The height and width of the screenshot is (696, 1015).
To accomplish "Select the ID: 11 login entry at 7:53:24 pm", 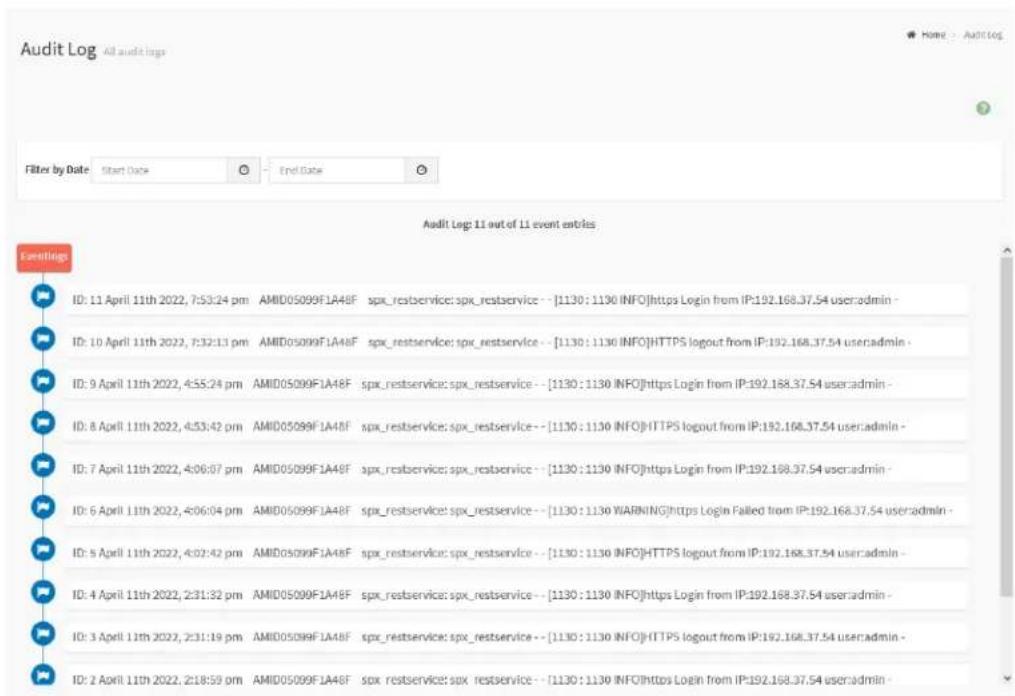I will tap(515, 300).
